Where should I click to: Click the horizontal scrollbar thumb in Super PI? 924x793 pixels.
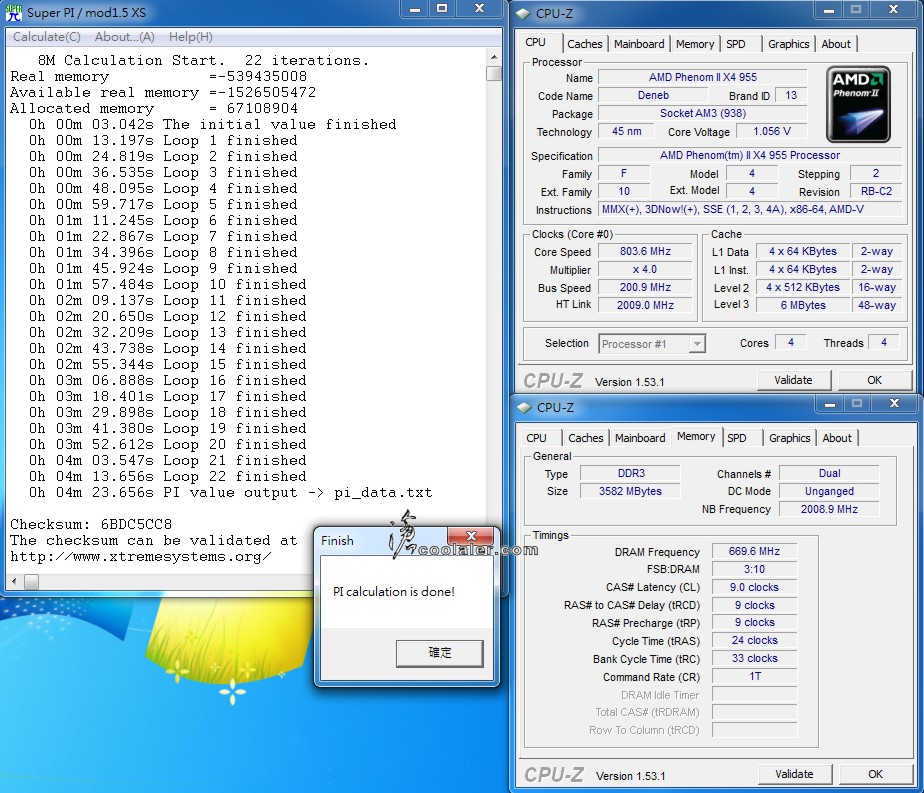point(32,581)
